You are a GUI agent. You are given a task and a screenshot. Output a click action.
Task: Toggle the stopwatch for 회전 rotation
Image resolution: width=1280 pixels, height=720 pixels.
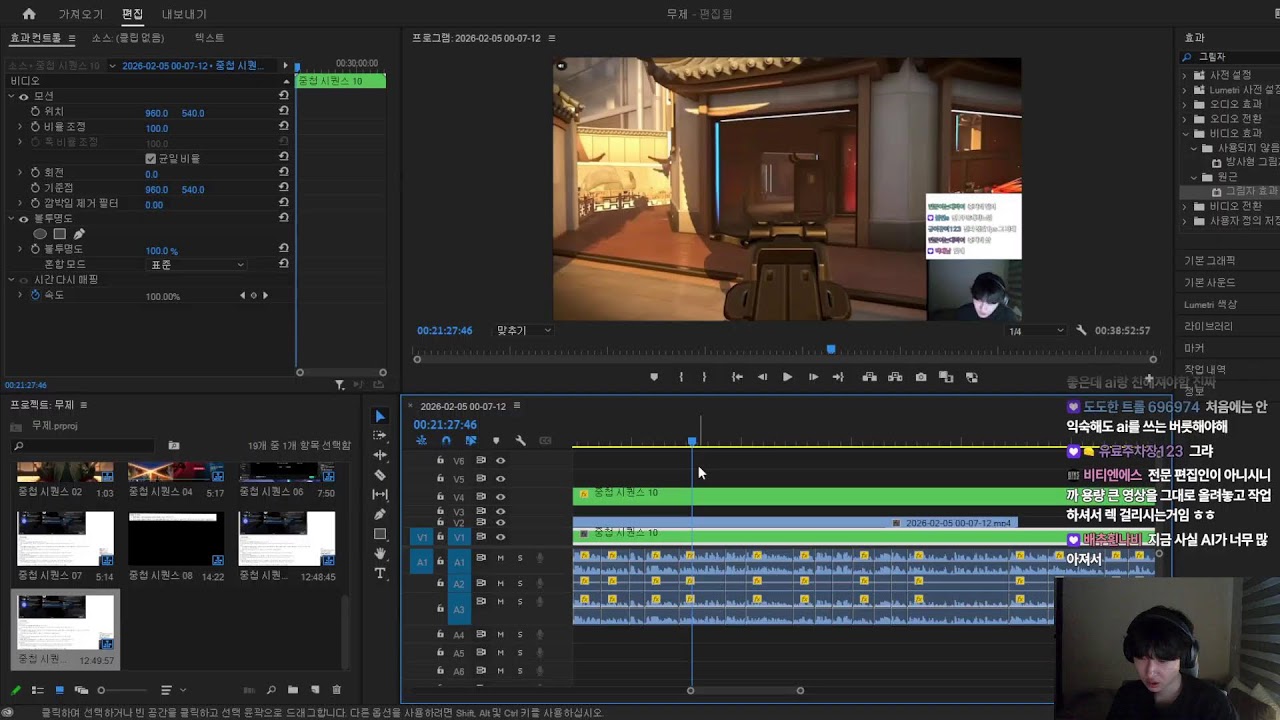pos(35,173)
